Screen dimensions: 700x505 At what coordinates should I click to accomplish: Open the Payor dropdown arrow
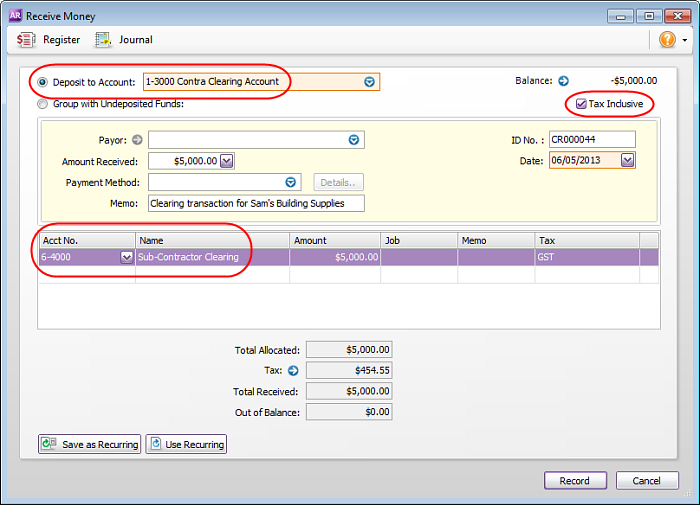coord(354,140)
